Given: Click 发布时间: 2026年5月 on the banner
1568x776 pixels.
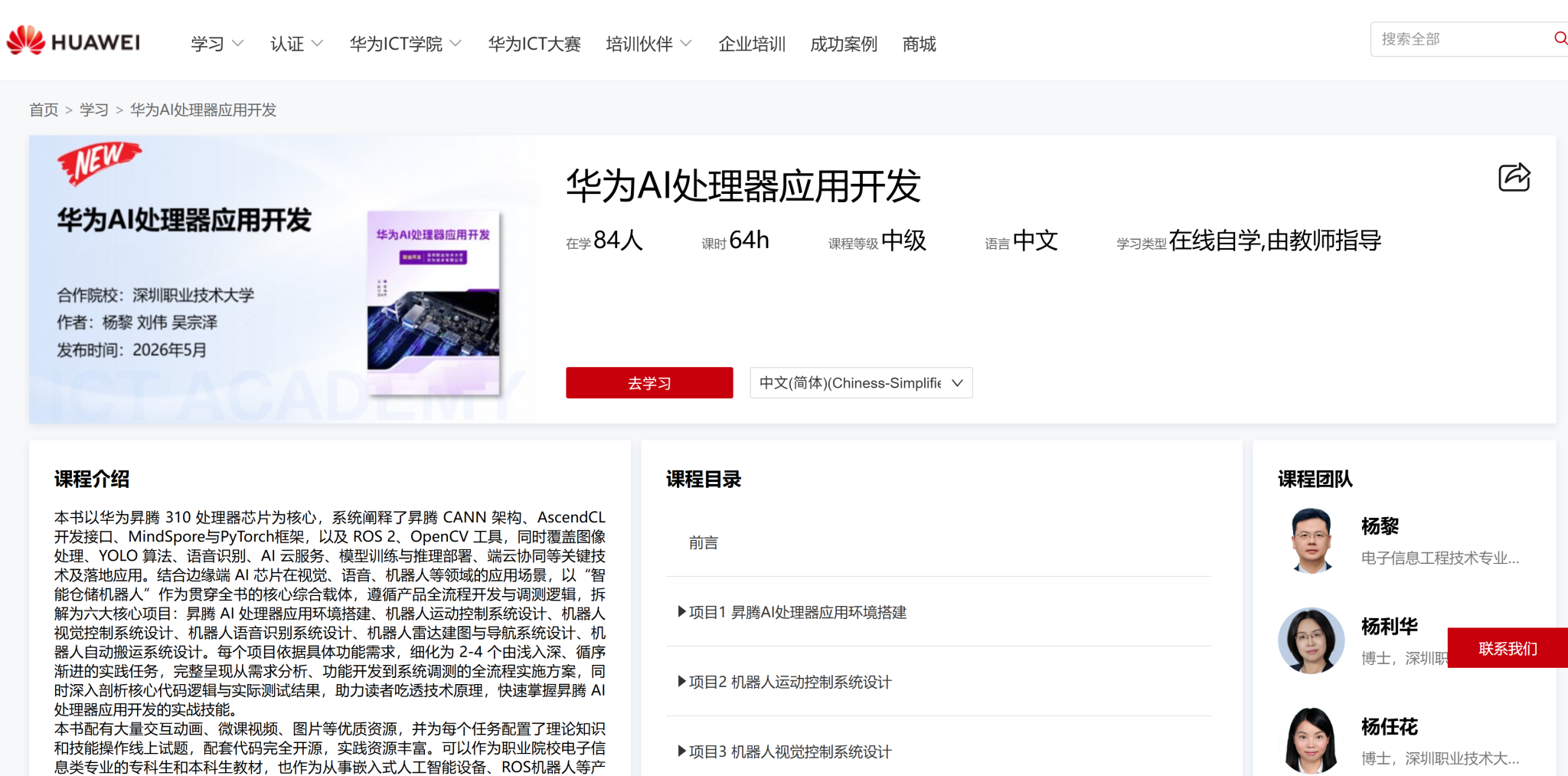Looking at the screenshot, I should click(132, 350).
